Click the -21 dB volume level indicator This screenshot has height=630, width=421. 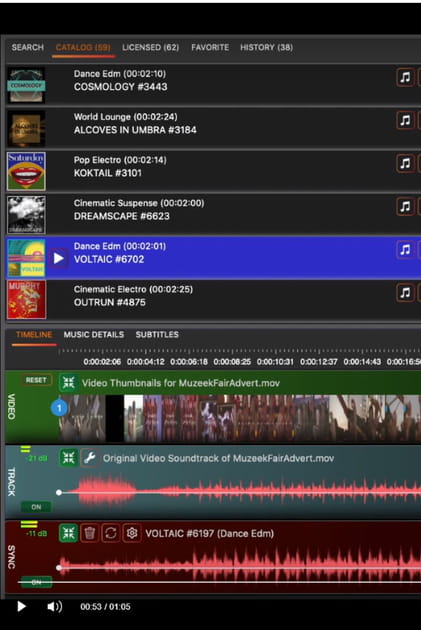coord(36,458)
